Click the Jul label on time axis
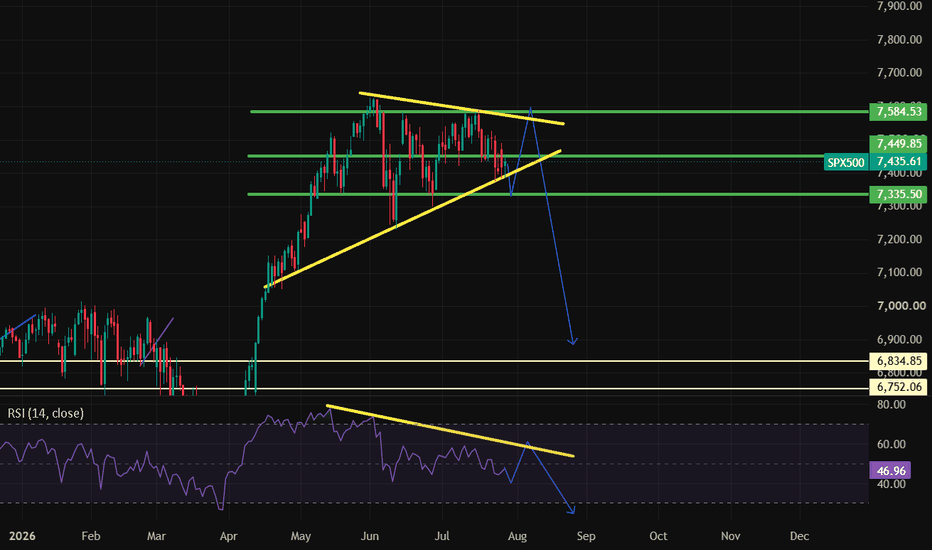This screenshot has height=550, width=932. pyautogui.click(x=442, y=536)
